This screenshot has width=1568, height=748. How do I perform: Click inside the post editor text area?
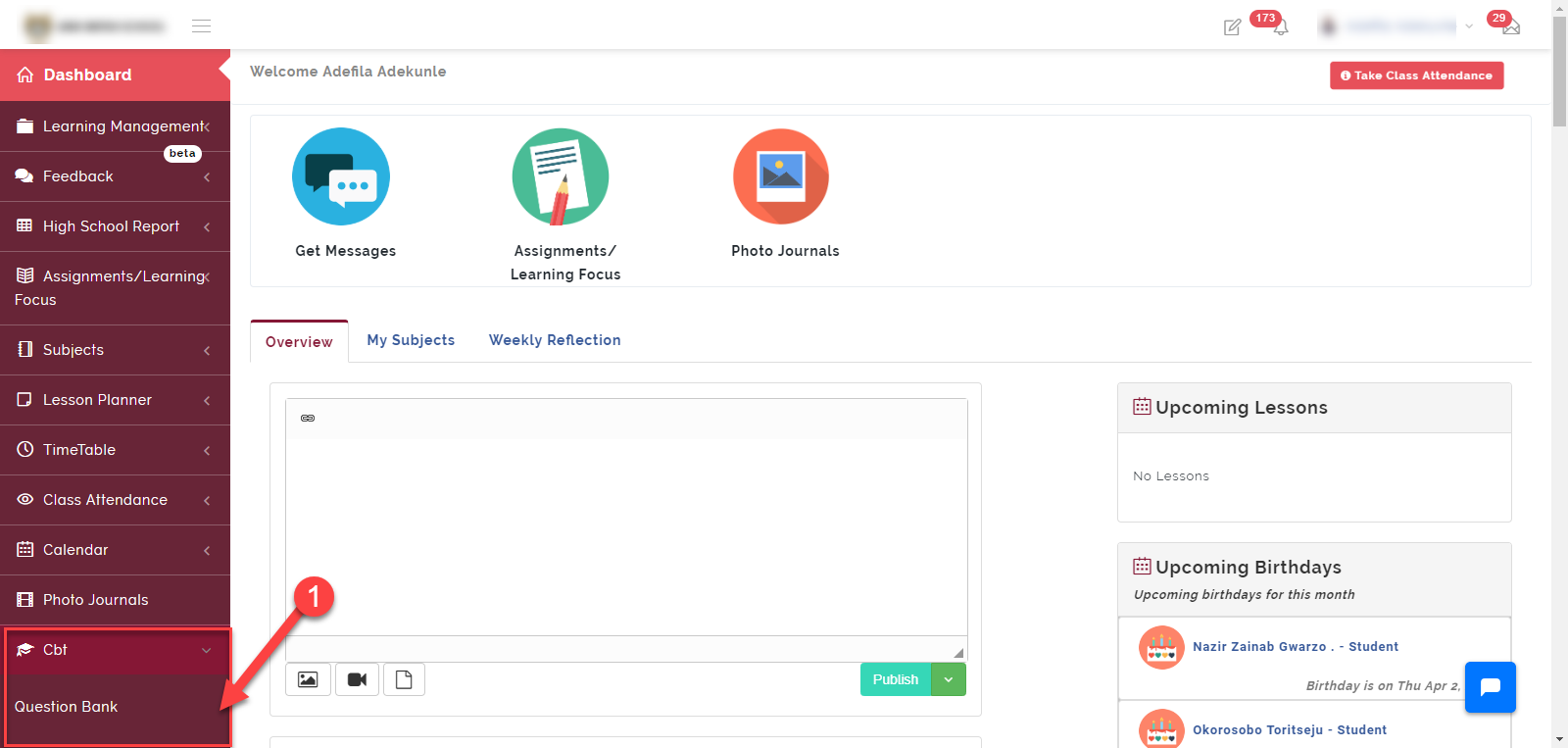point(626,536)
